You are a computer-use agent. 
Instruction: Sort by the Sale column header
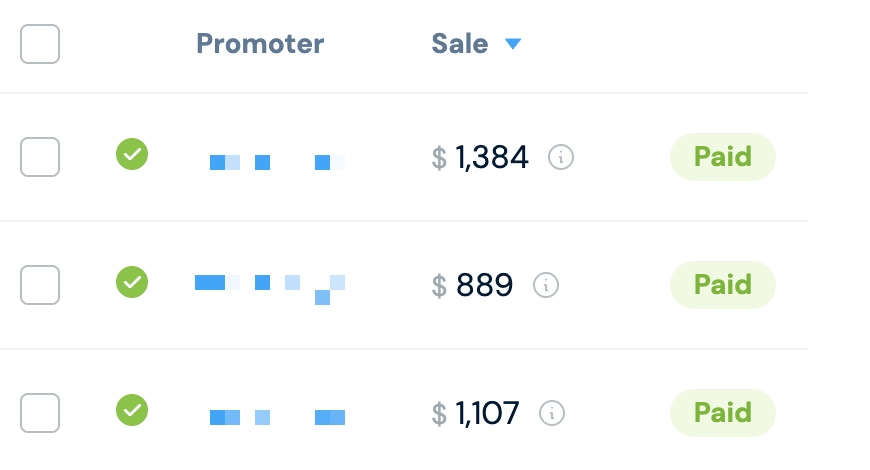coord(460,44)
